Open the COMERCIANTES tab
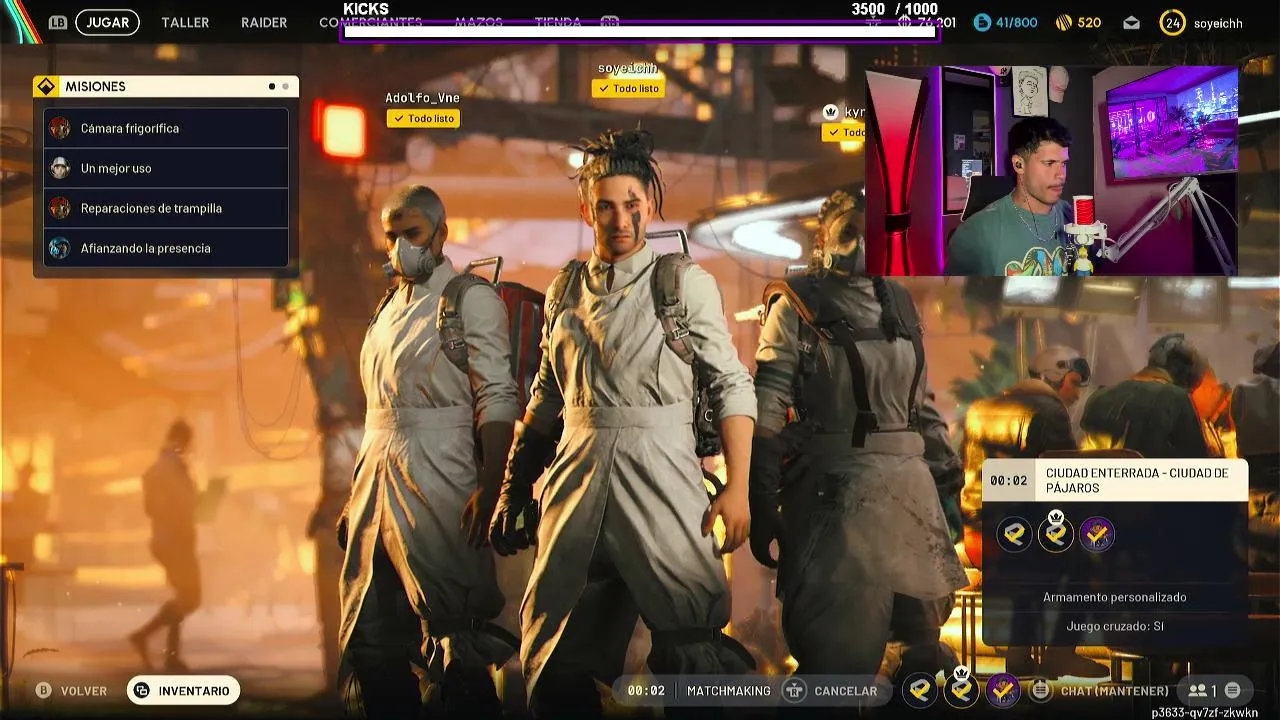1280x720 pixels. click(370, 22)
